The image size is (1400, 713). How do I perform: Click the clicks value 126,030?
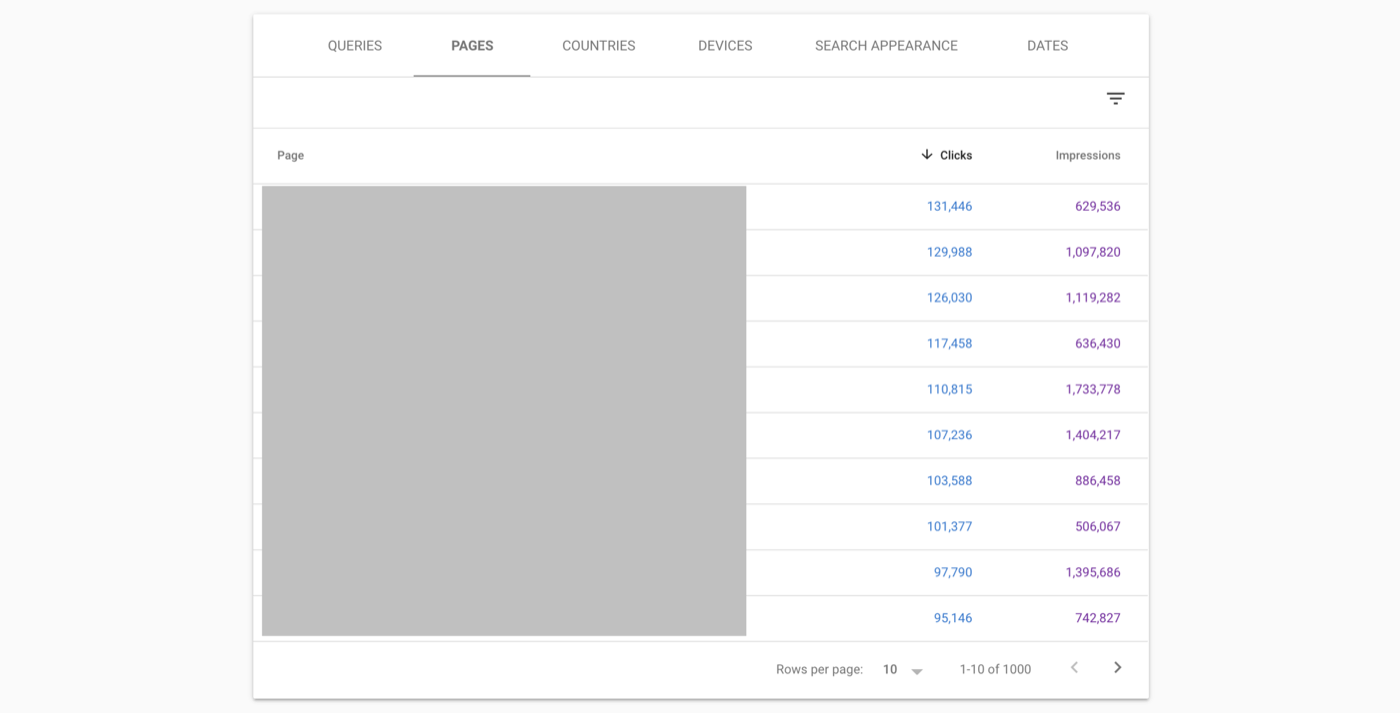click(x=949, y=298)
